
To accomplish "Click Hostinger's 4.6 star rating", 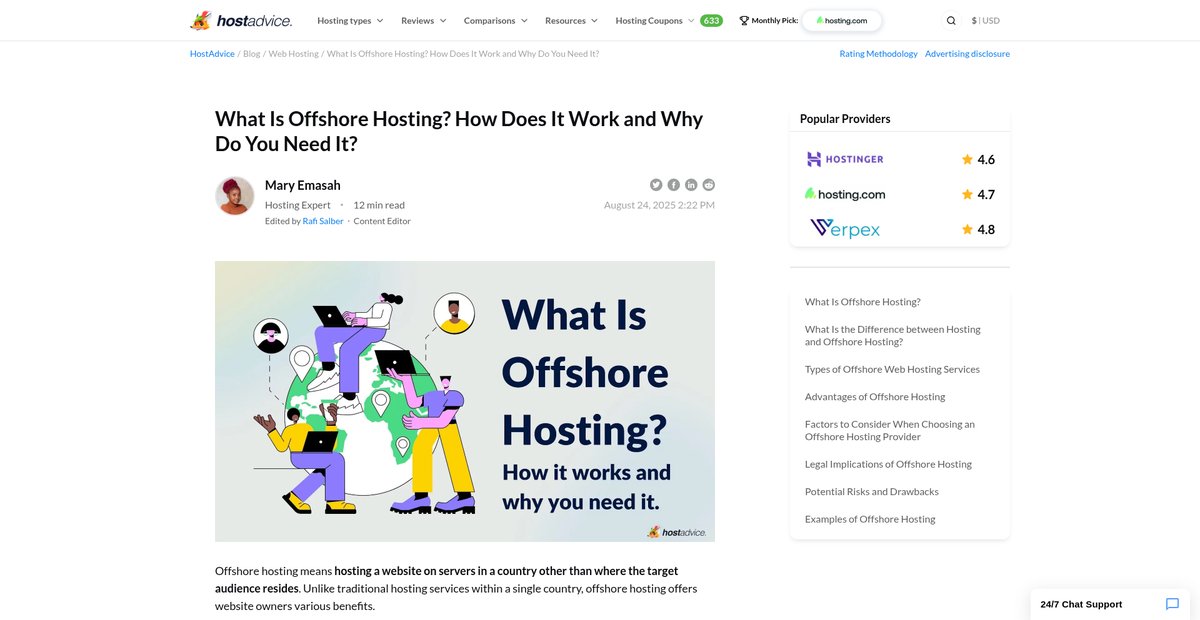I will click(978, 159).
